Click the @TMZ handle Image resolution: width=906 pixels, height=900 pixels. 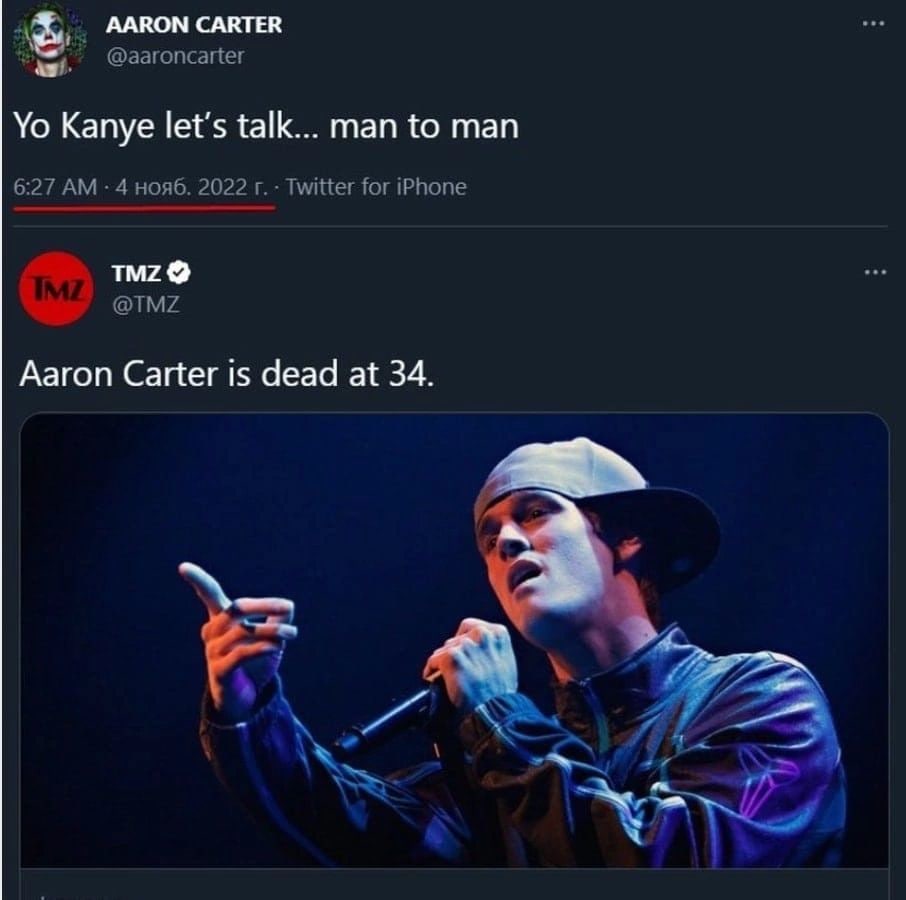[143, 304]
